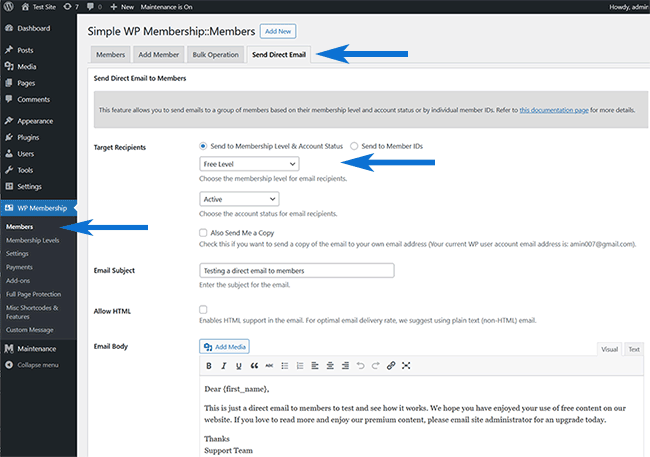
Task: Collapse the WordPress admin menu
Action: [38, 365]
